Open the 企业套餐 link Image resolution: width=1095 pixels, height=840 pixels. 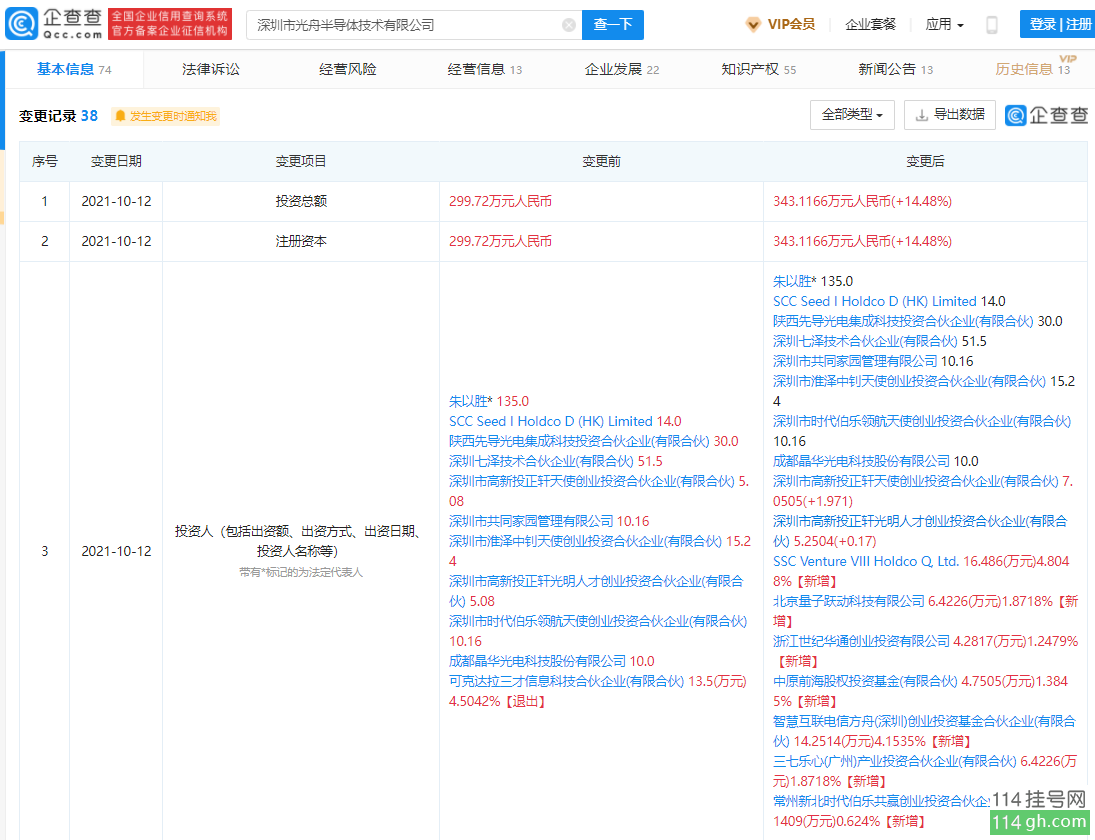pos(870,24)
